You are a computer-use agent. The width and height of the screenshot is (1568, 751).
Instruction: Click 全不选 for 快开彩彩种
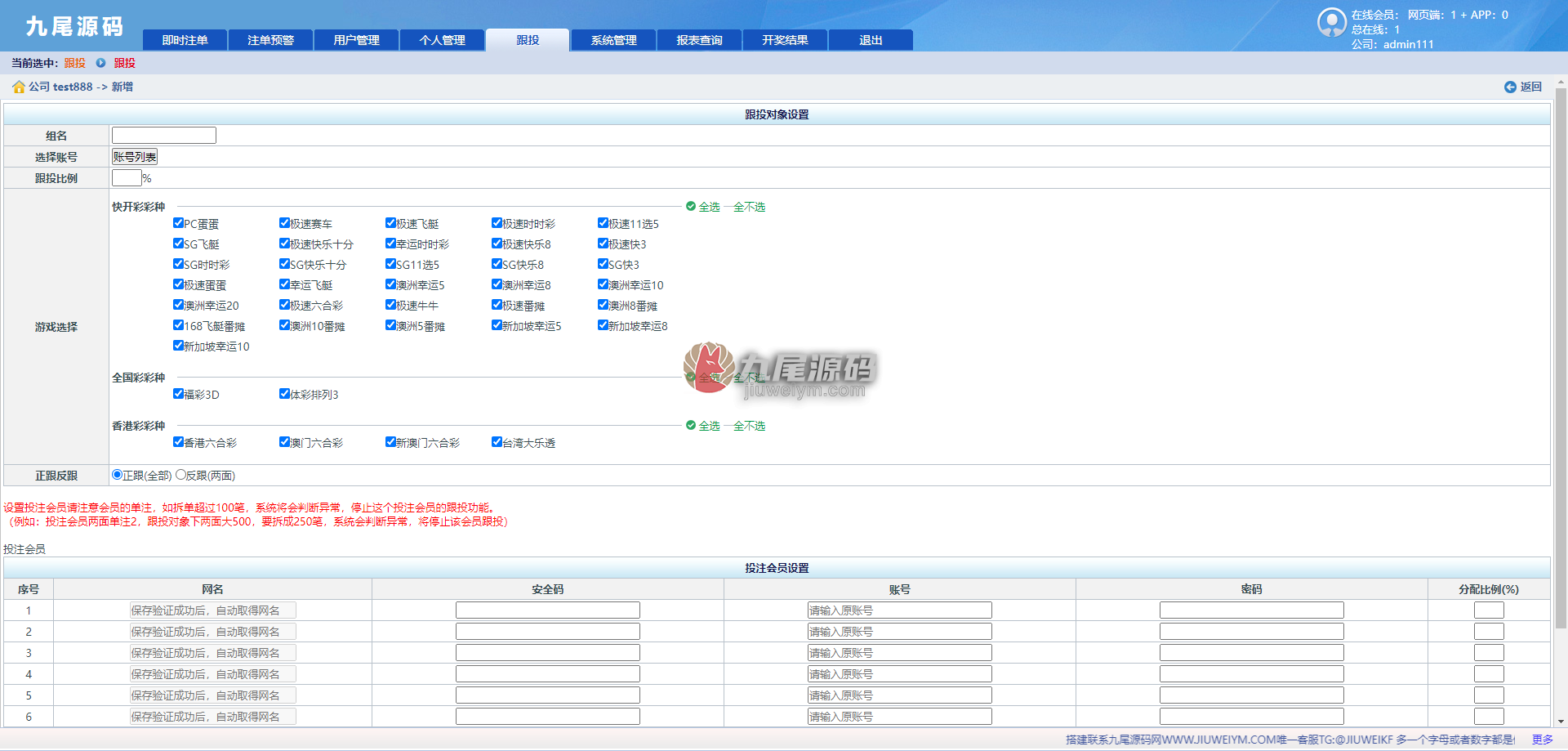(749, 207)
